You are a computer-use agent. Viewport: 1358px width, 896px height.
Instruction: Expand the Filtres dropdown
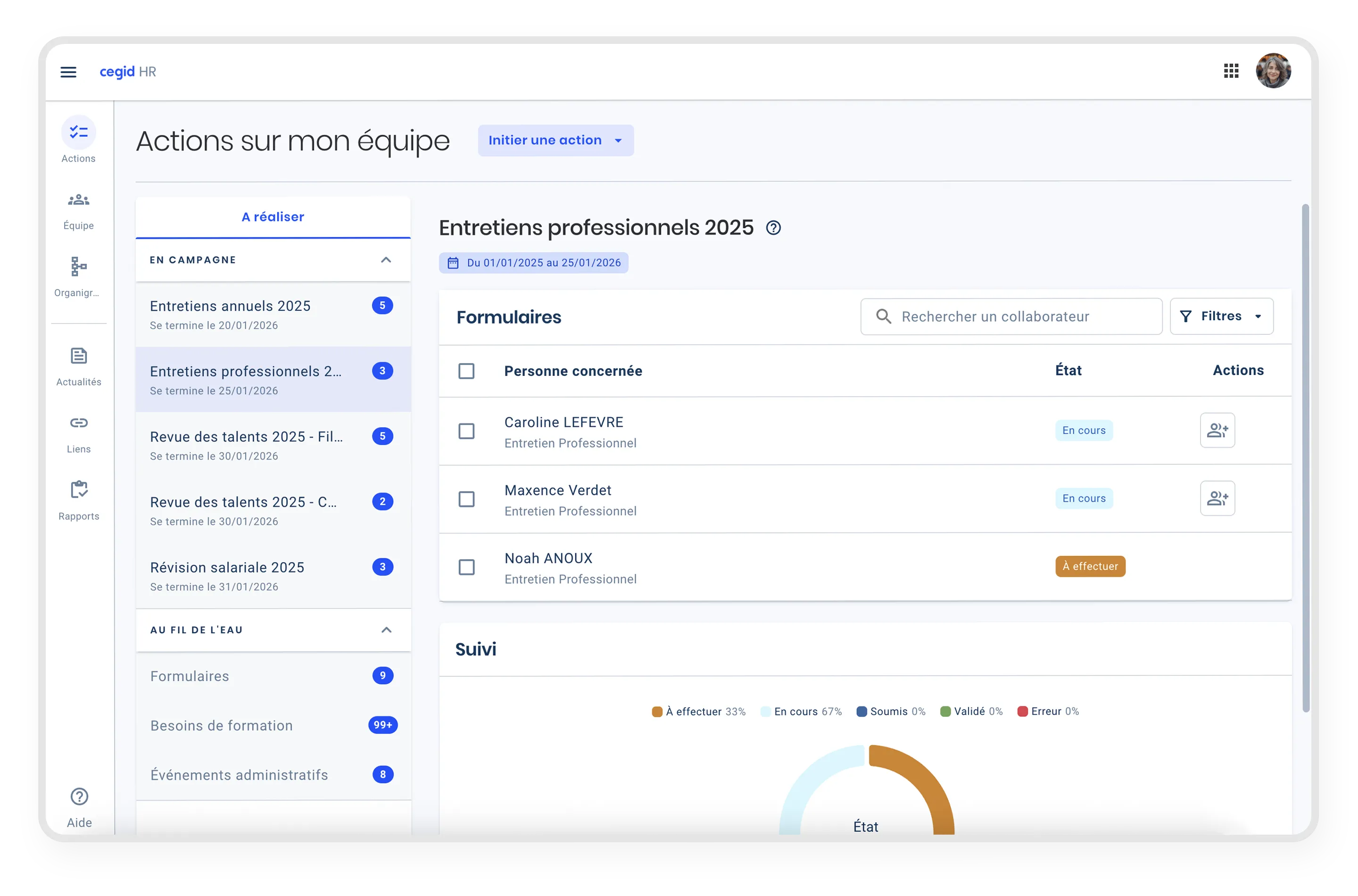click(1221, 316)
